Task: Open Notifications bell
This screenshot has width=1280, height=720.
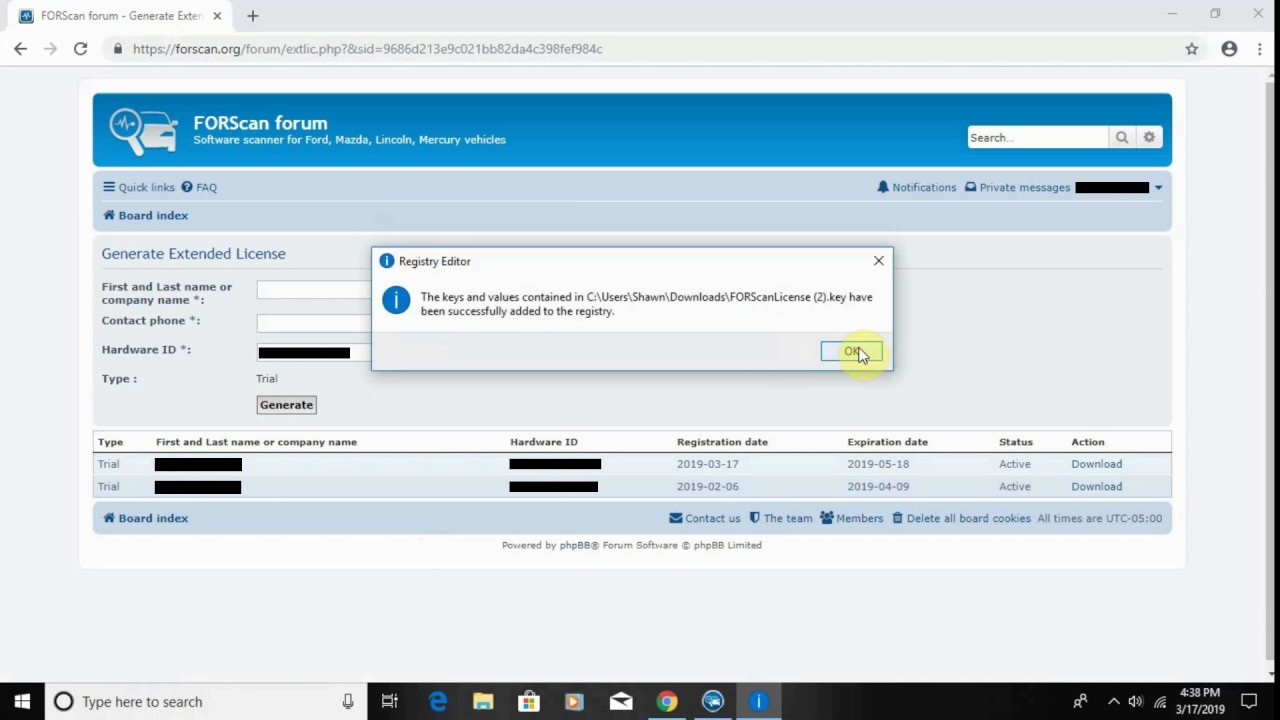Action: point(917,187)
